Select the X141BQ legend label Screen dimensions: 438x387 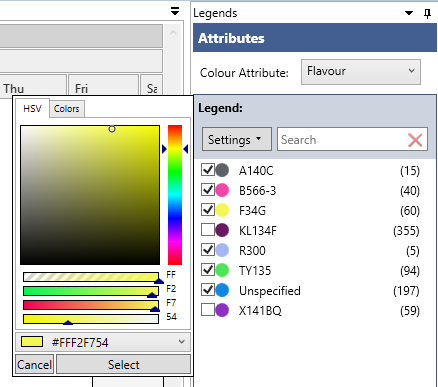tap(260, 311)
